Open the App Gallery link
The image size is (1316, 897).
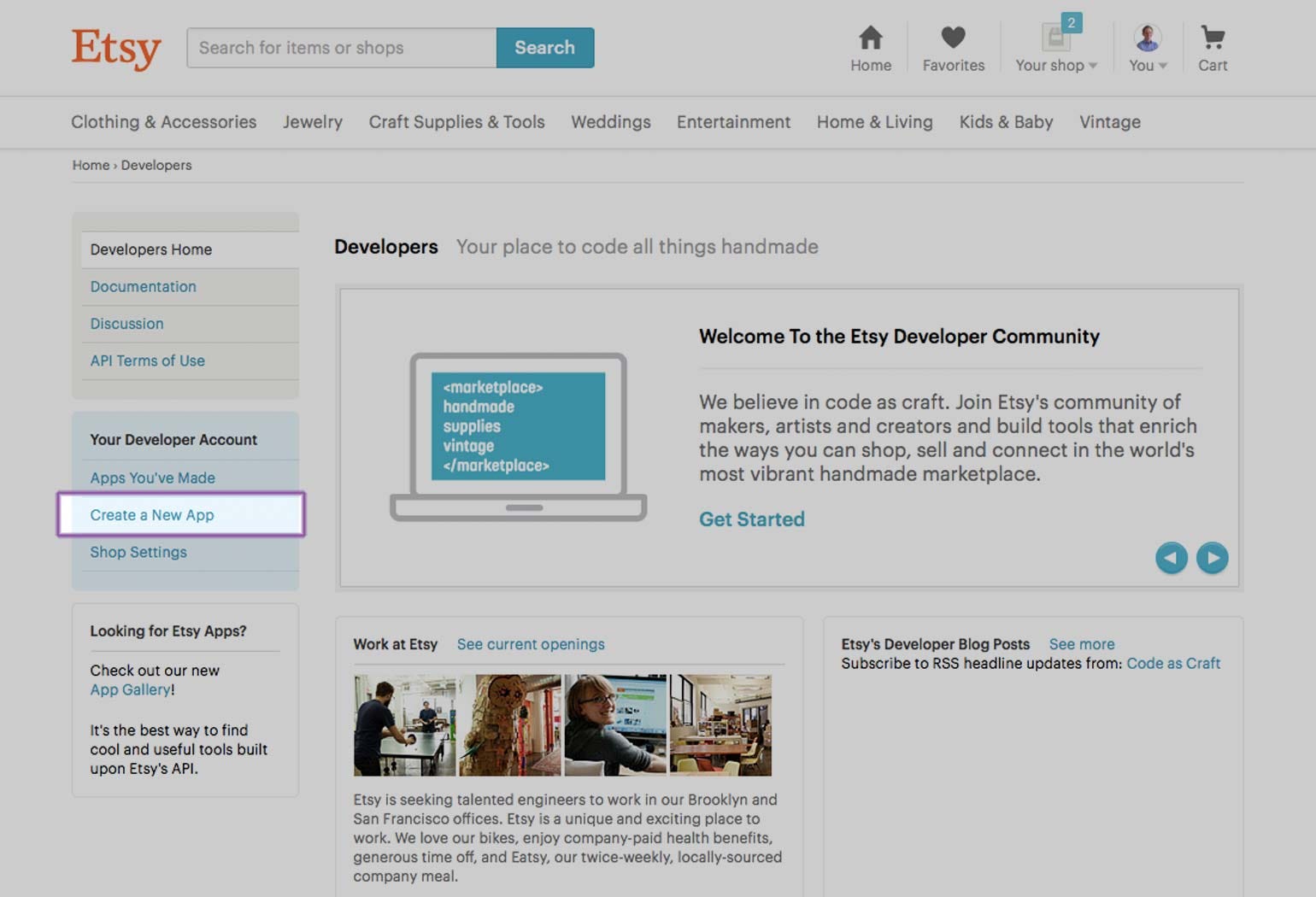[x=130, y=689]
